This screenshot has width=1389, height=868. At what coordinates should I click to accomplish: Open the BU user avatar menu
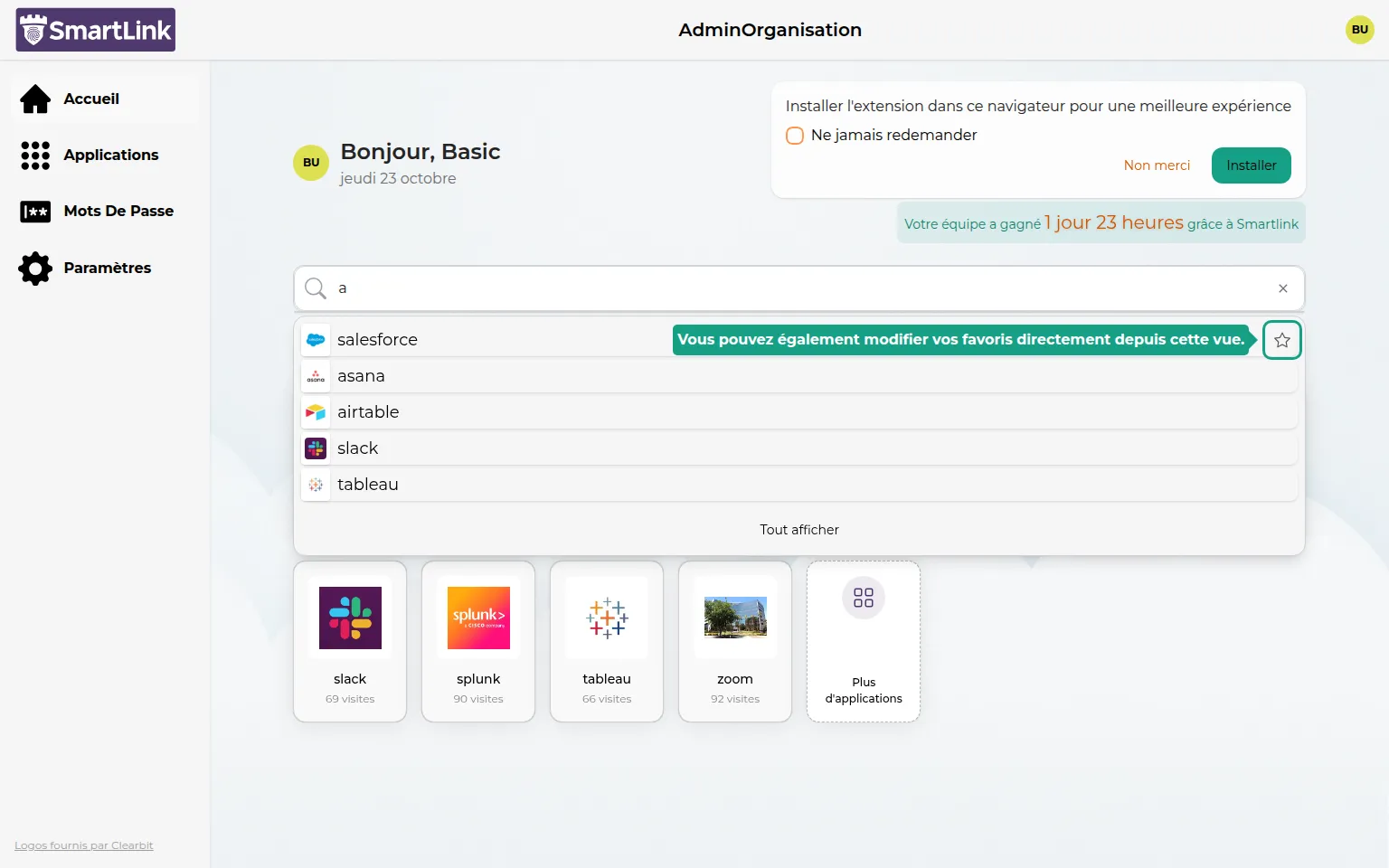click(1359, 30)
